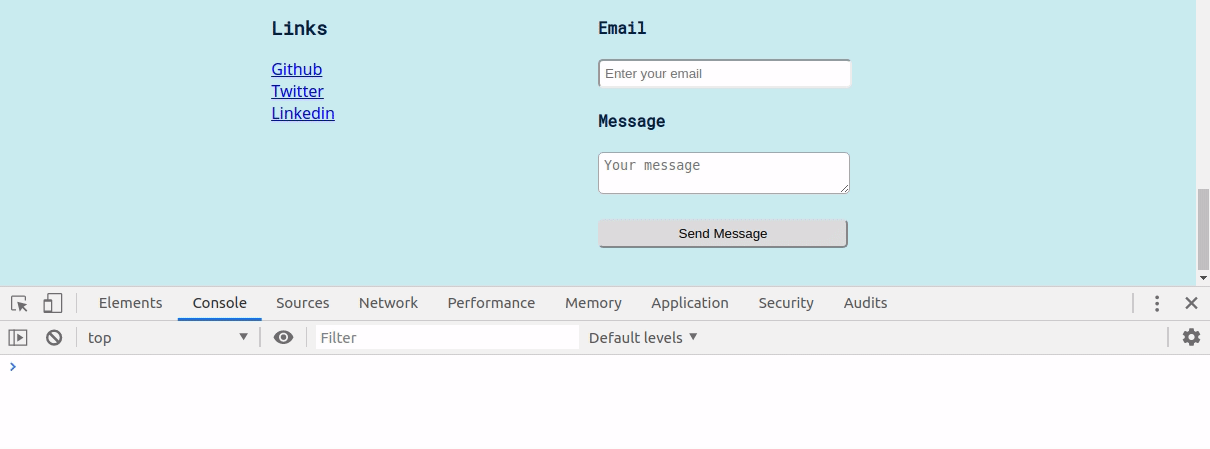Click the page's vertical scrollbar thumb
Viewport: 1210px width, 449px height.
(x=1203, y=228)
